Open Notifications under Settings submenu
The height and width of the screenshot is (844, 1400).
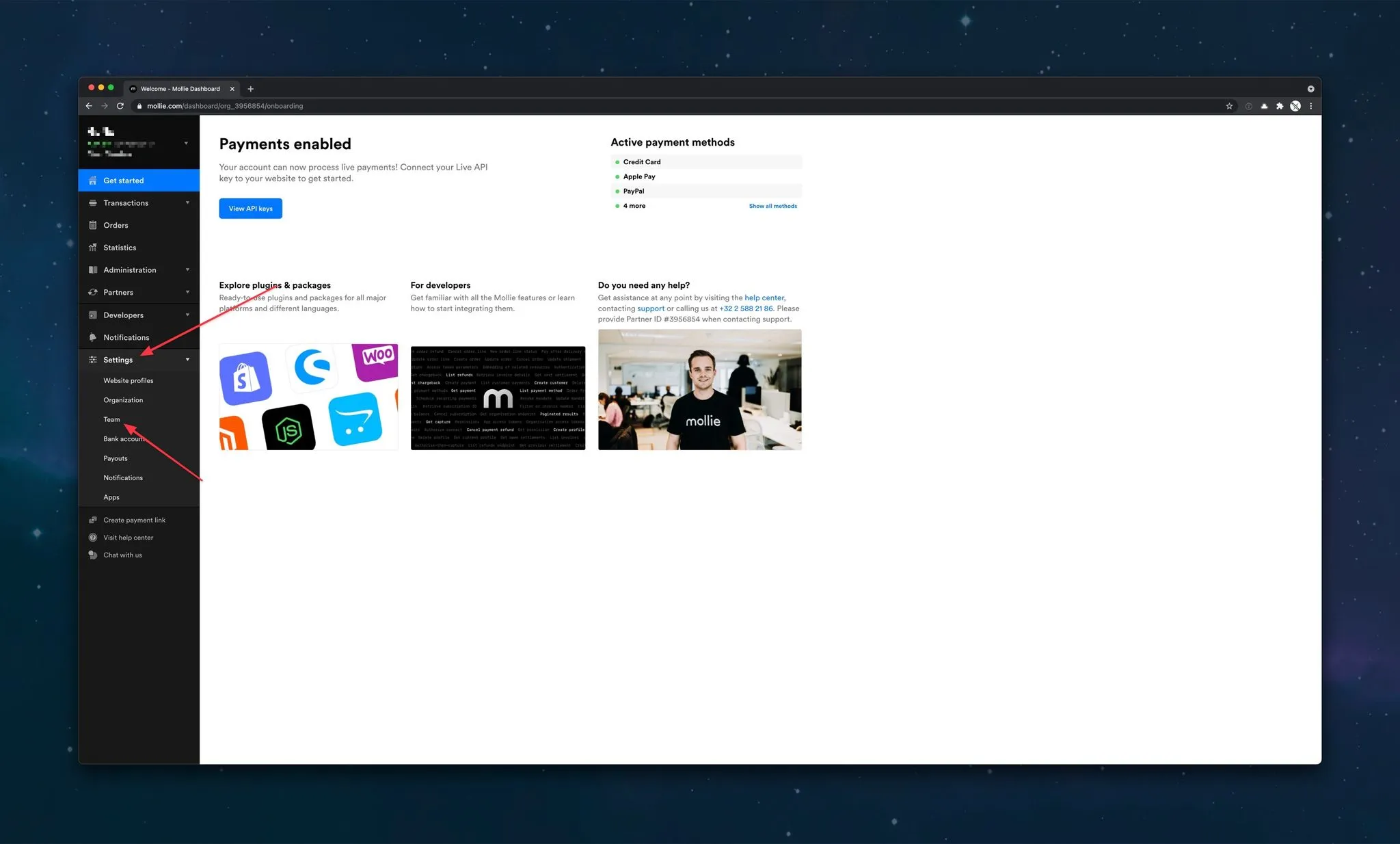click(123, 477)
